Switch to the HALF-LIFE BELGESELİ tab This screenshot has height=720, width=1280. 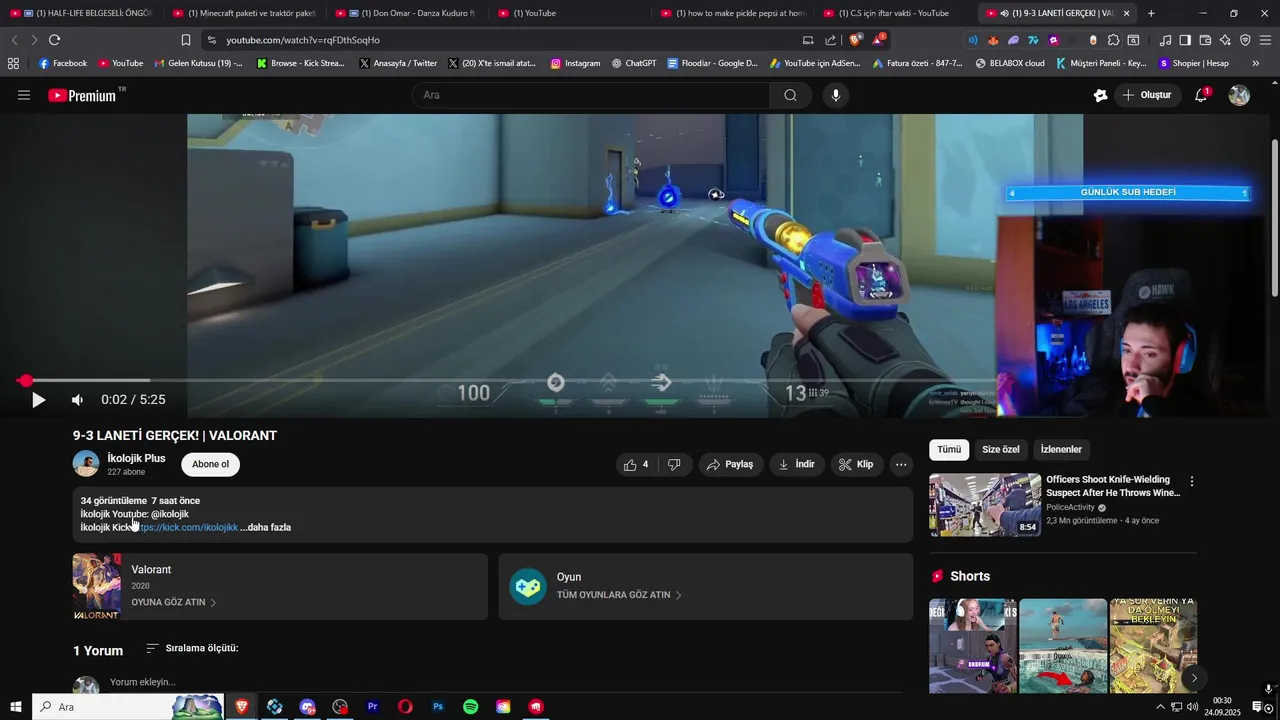(x=82, y=13)
